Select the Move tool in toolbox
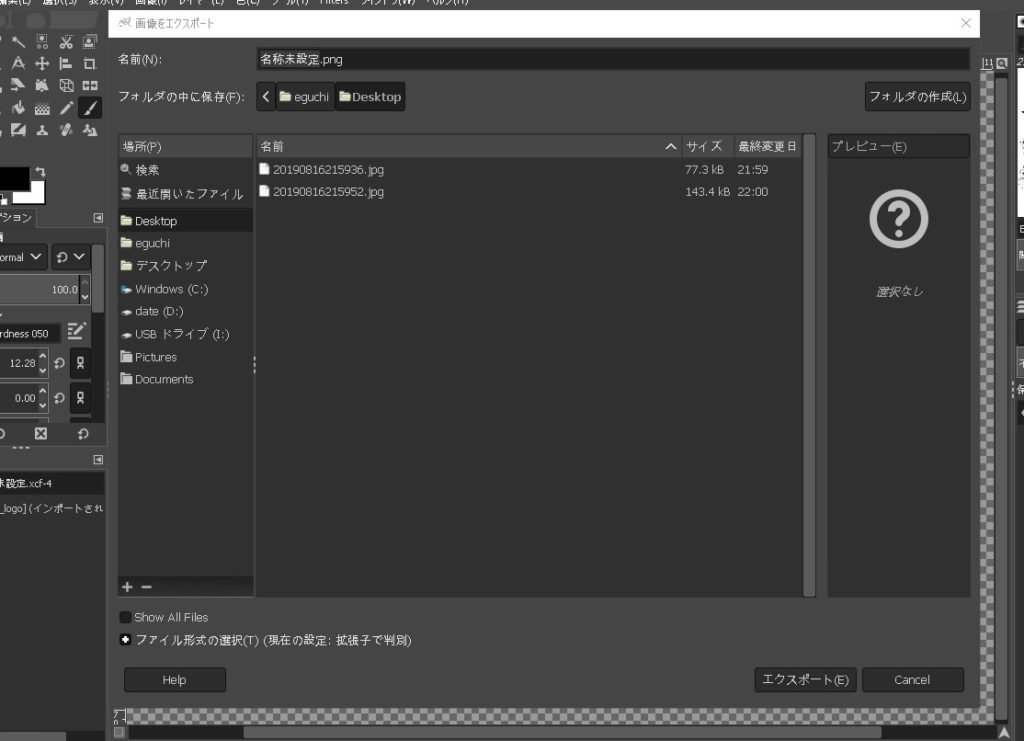Screen dimensions: 1024x741 pos(42,63)
